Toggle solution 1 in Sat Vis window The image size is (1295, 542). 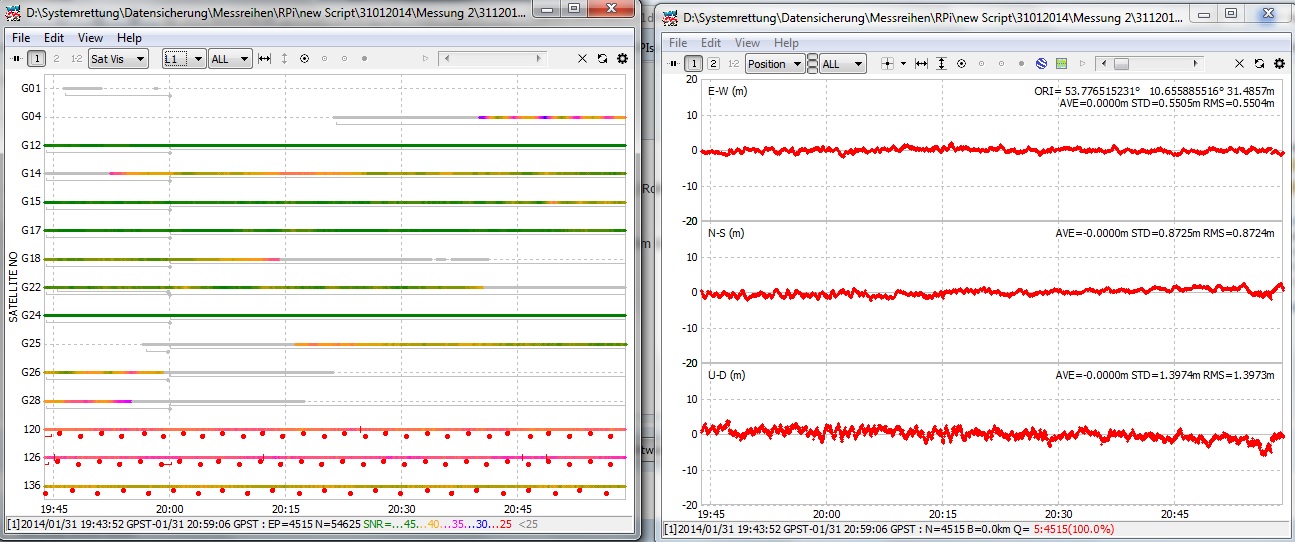[x=36, y=59]
